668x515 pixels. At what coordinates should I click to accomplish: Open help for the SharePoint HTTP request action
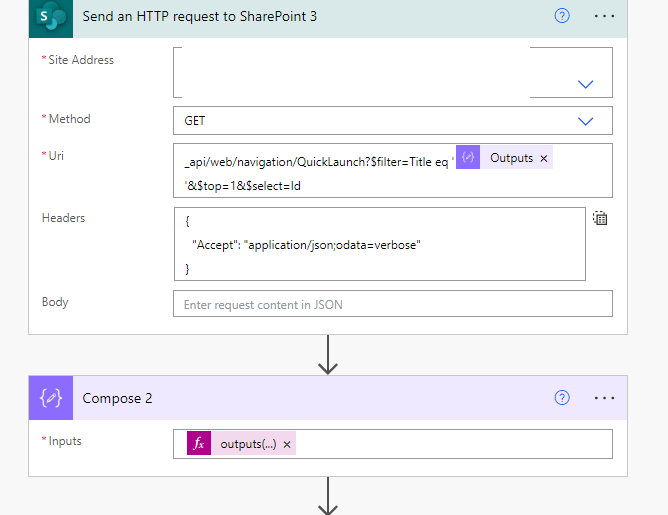pyautogui.click(x=562, y=17)
